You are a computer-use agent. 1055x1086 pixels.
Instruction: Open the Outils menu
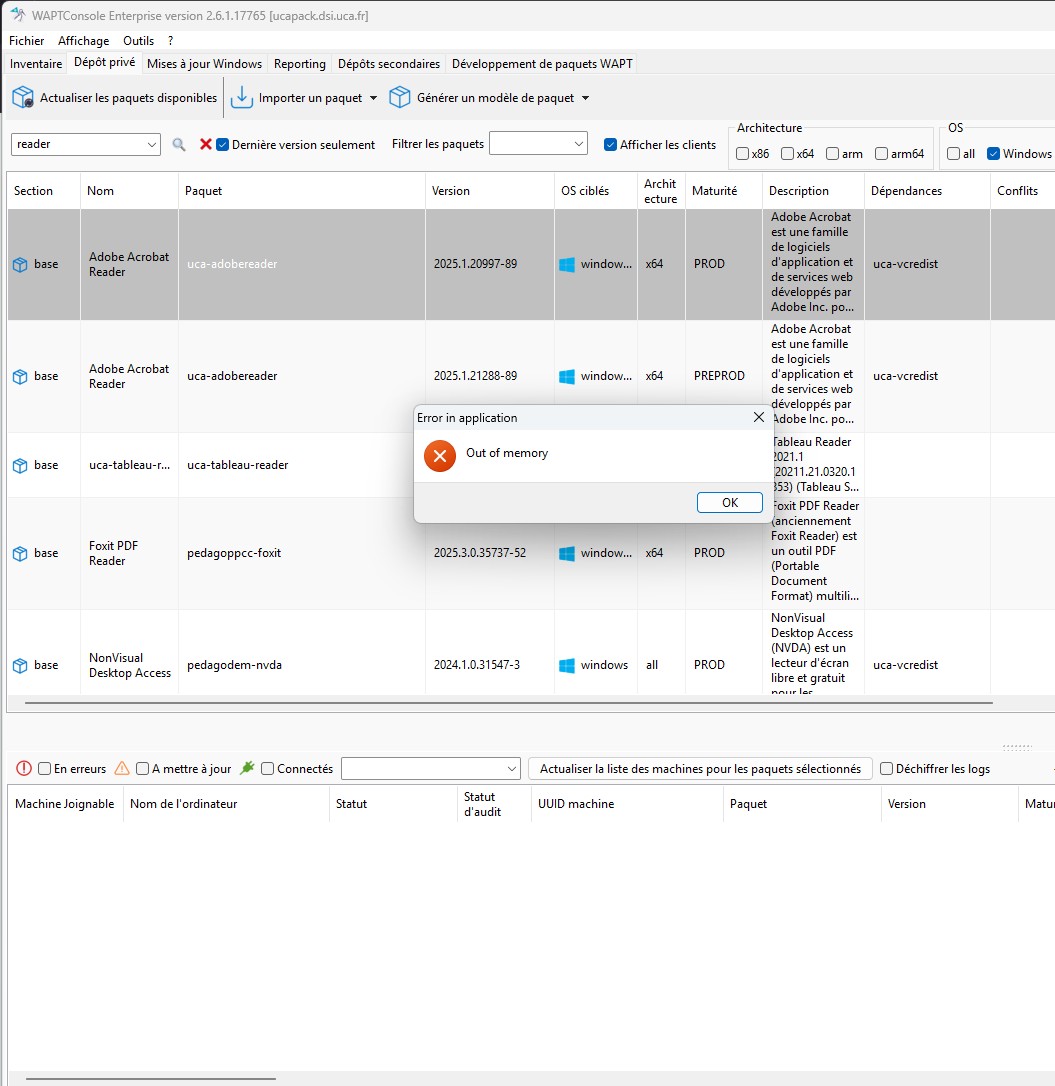[139, 41]
